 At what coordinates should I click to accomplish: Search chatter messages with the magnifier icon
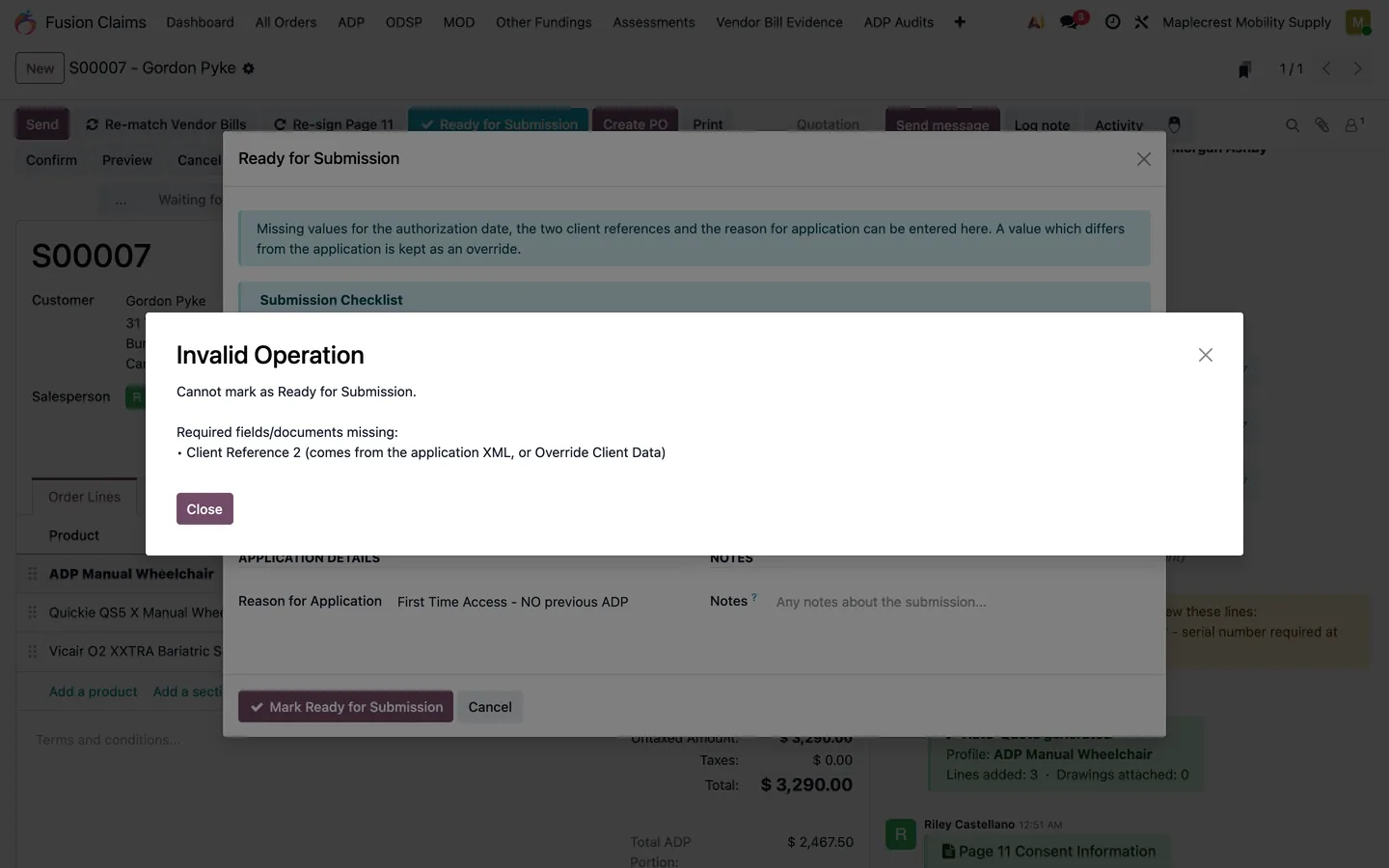point(1293,125)
